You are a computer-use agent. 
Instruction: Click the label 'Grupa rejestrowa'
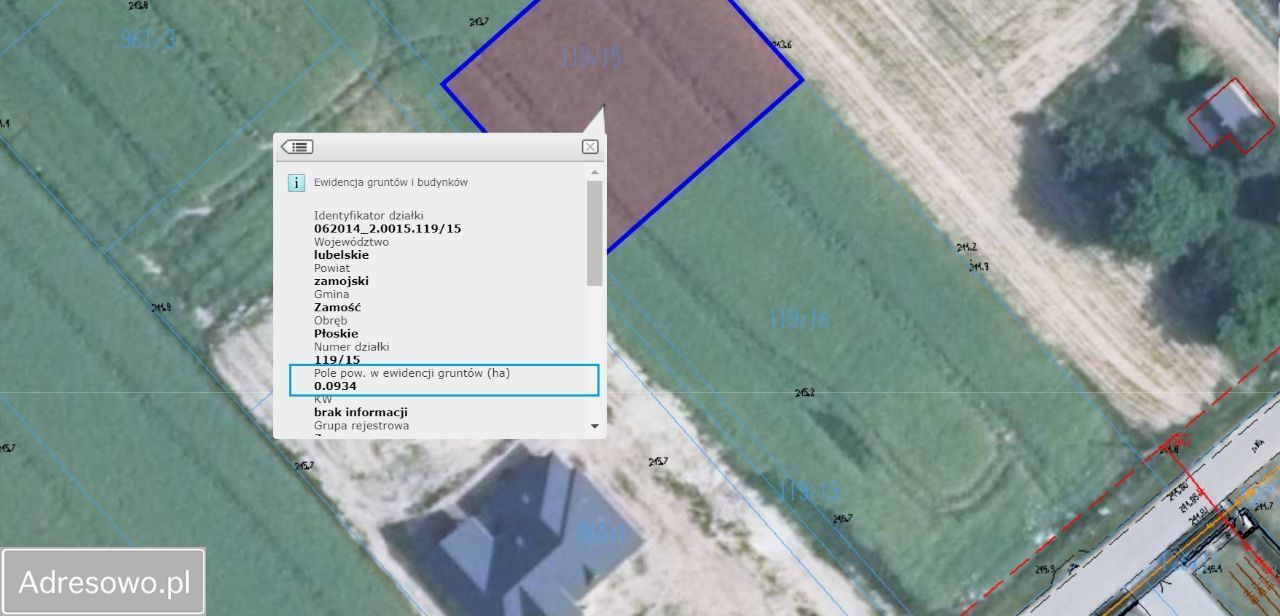(x=361, y=425)
